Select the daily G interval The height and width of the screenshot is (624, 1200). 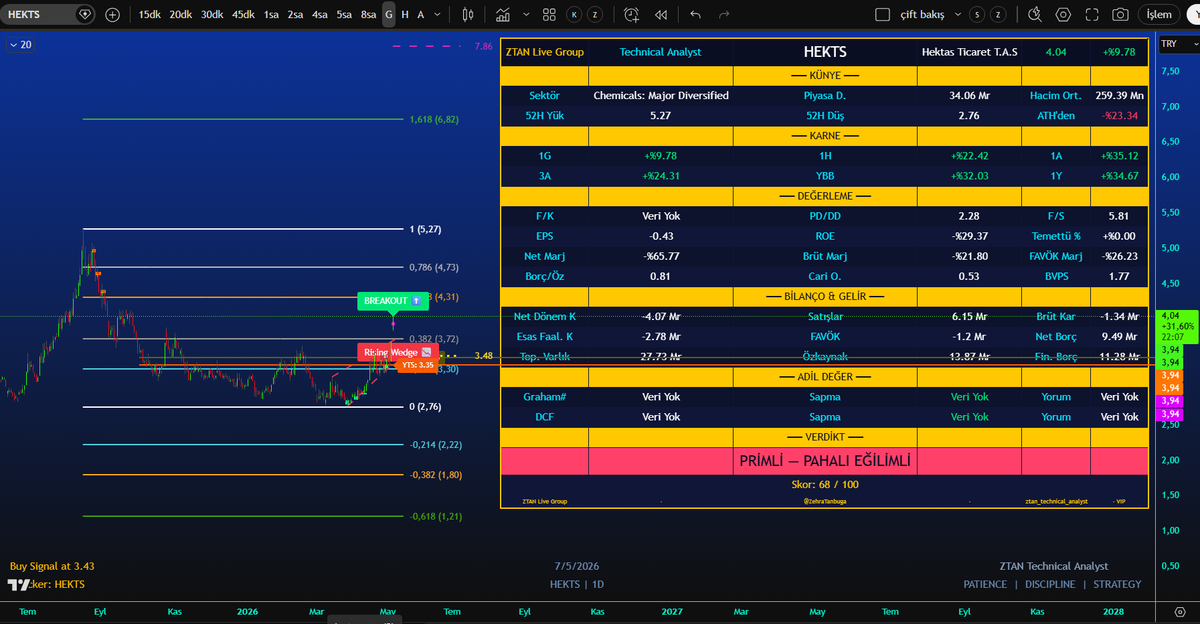pos(389,15)
